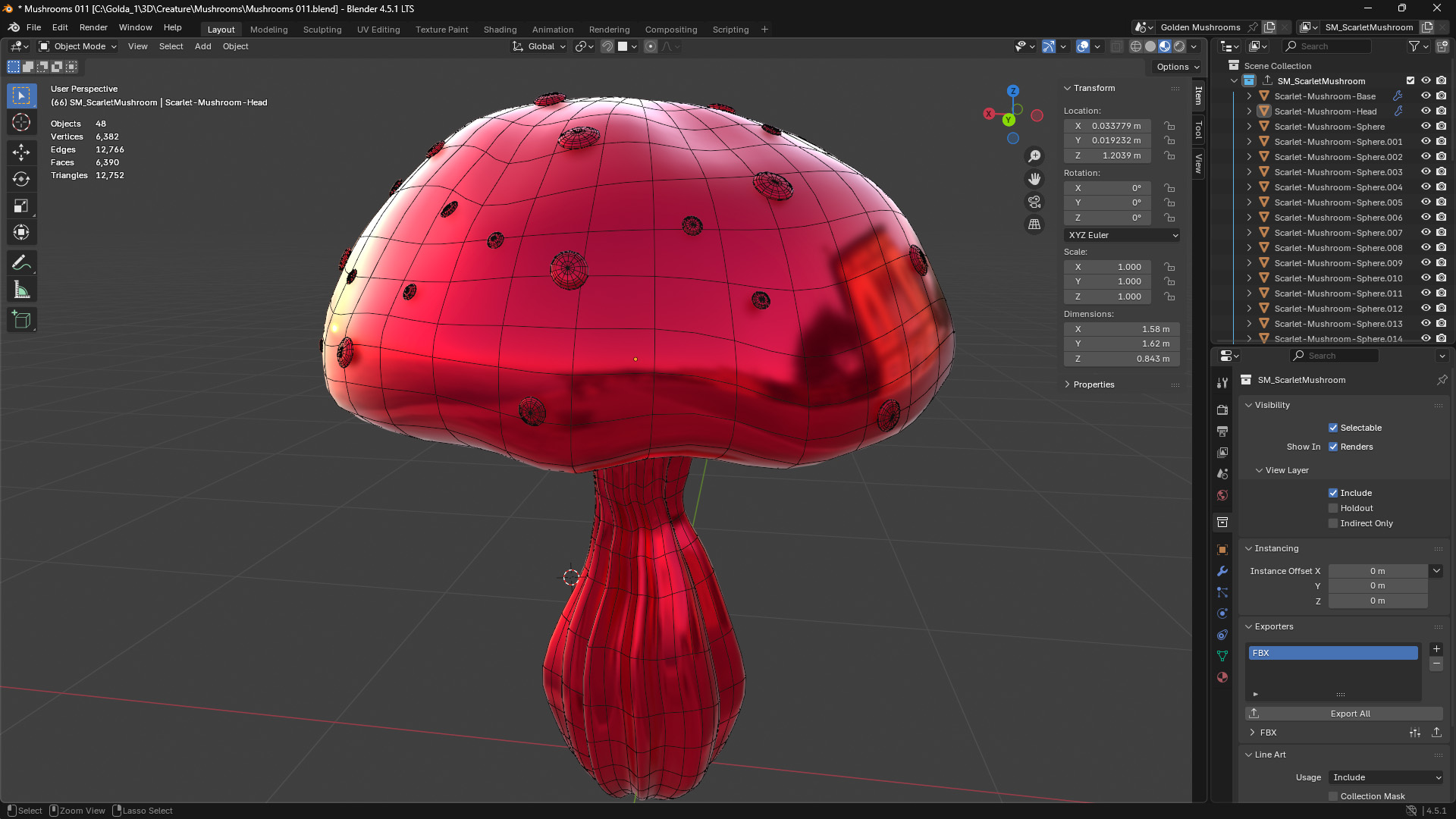Select the Rotate tool

tap(21, 178)
